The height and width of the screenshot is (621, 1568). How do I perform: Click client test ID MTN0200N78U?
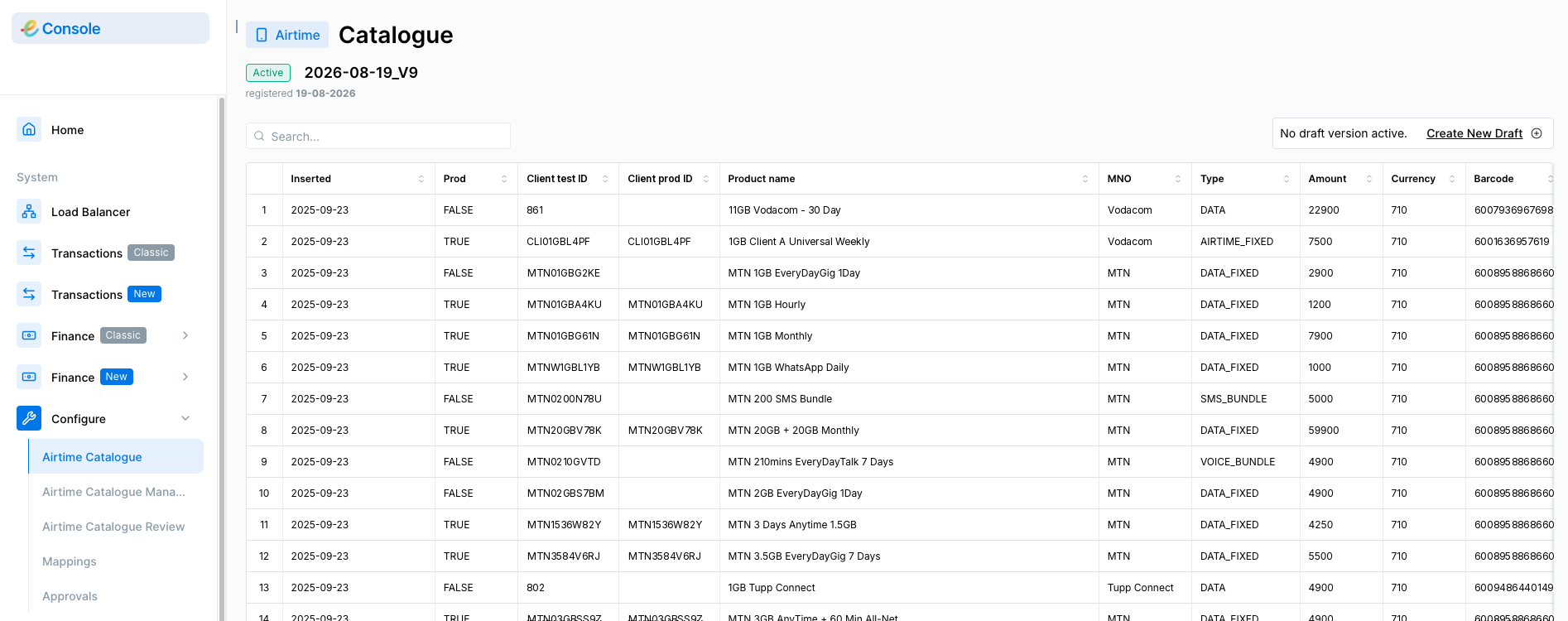[564, 399]
